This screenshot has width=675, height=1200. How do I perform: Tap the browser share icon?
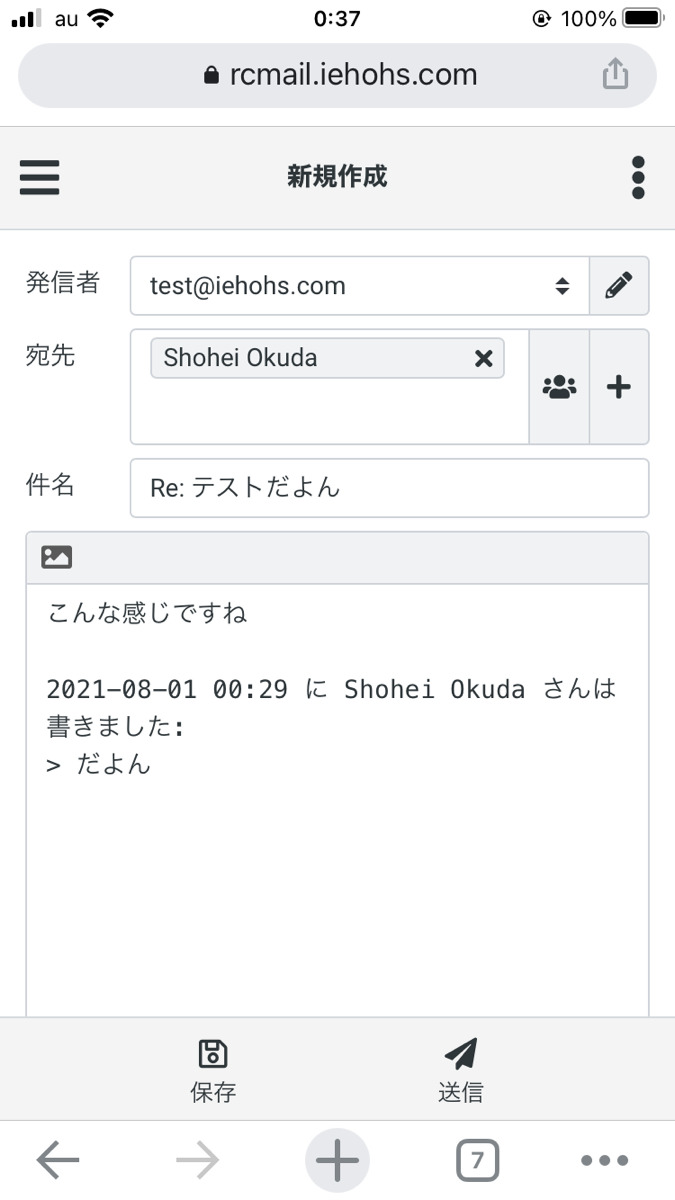pyautogui.click(x=615, y=75)
